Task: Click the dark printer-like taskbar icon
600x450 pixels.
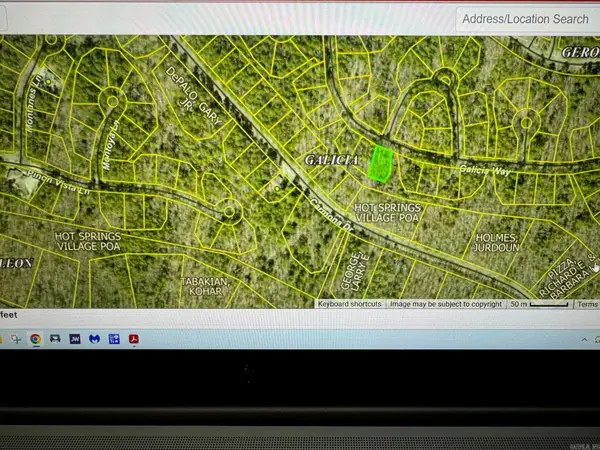Action: coord(55,340)
